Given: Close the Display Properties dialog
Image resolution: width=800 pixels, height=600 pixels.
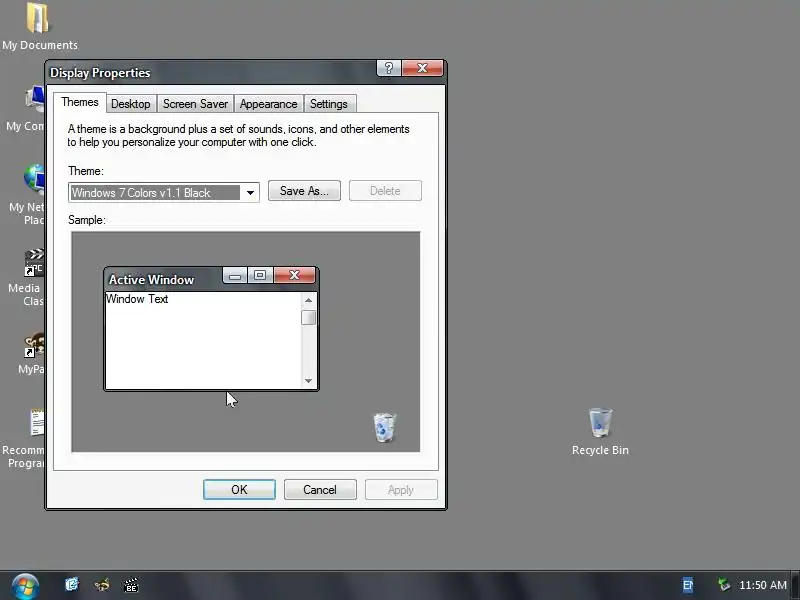Looking at the screenshot, I should [422, 68].
